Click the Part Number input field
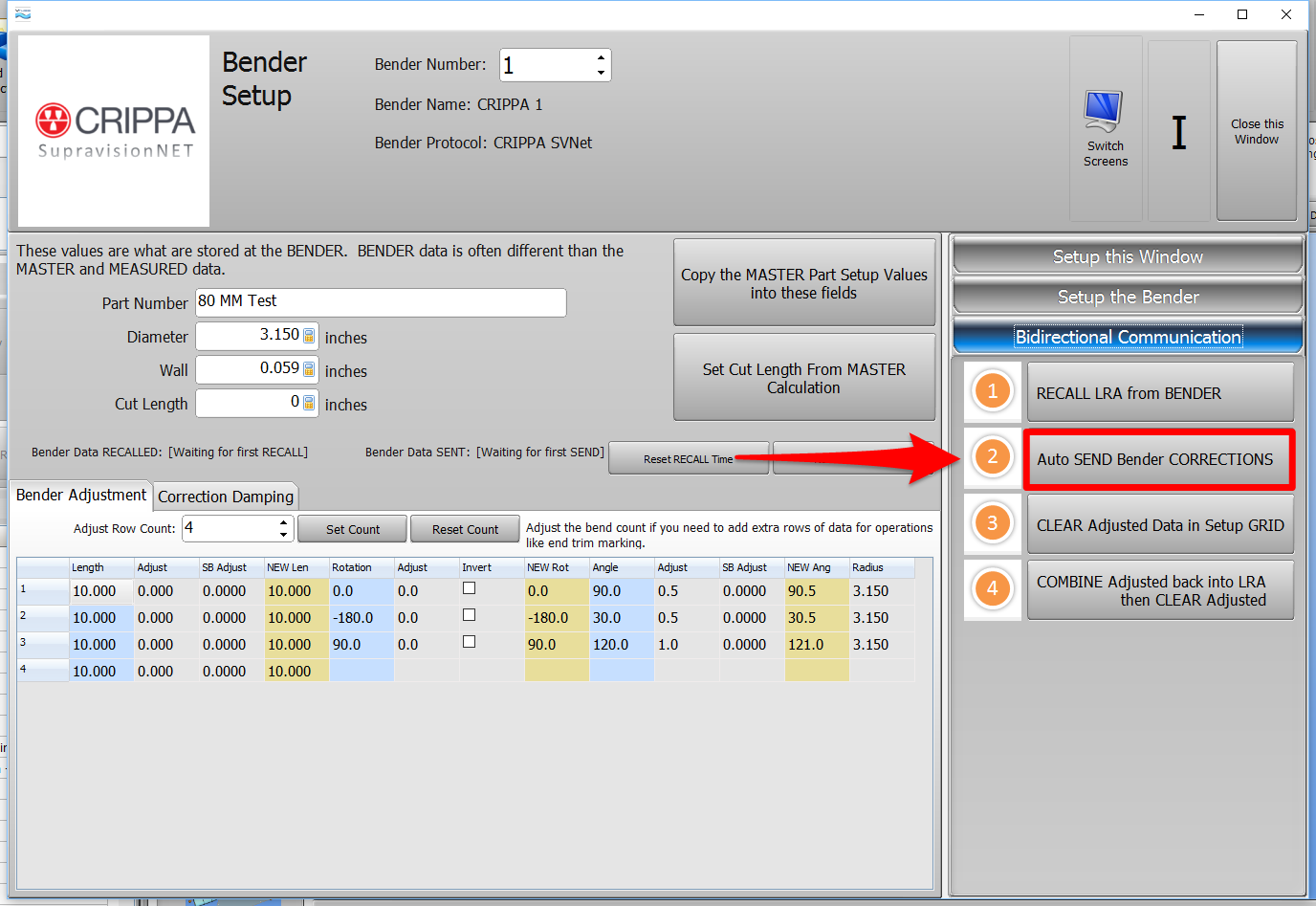Viewport: 1316px width, 906px height. tap(381, 302)
